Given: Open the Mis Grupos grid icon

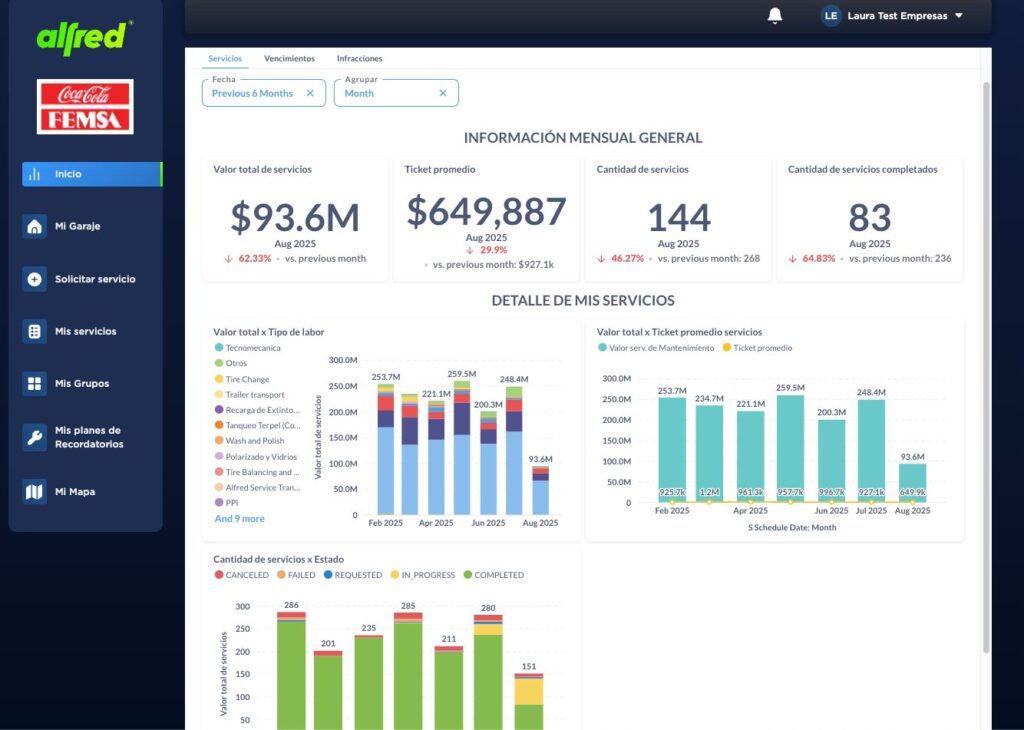Looking at the screenshot, I should click(35, 384).
